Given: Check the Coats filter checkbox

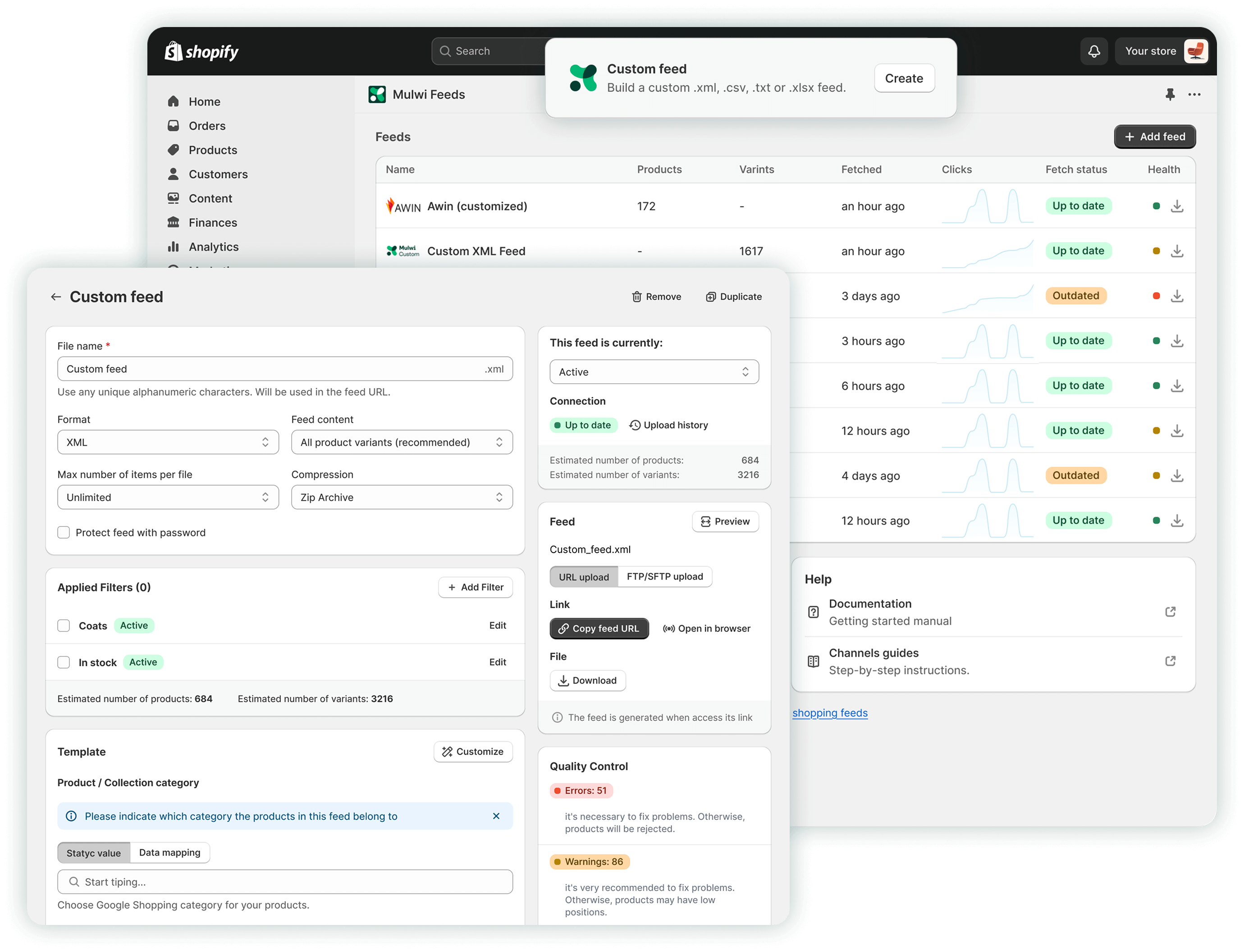Looking at the screenshot, I should pyautogui.click(x=64, y=626).
